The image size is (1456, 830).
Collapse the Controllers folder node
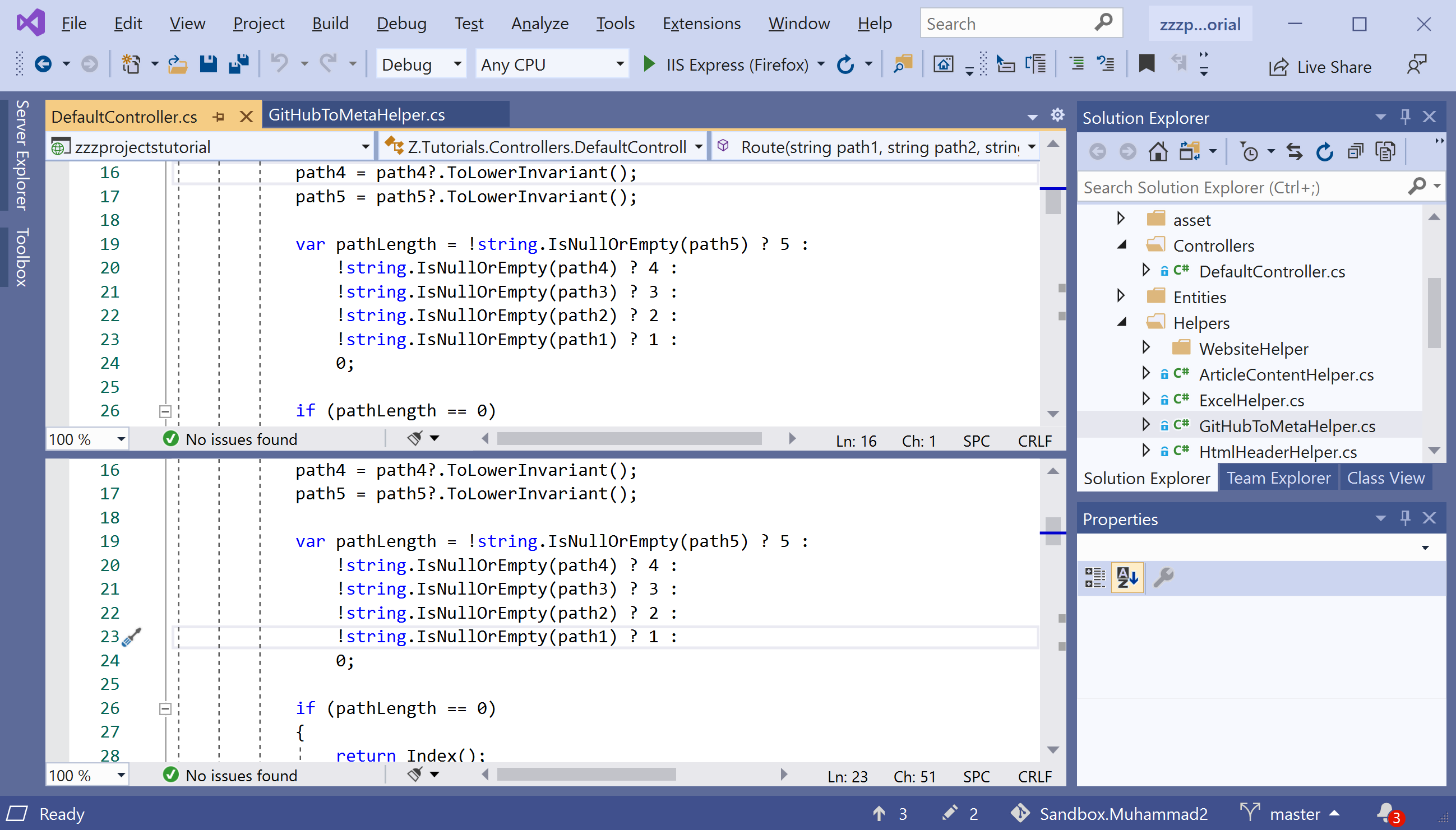pos(1122,245)
